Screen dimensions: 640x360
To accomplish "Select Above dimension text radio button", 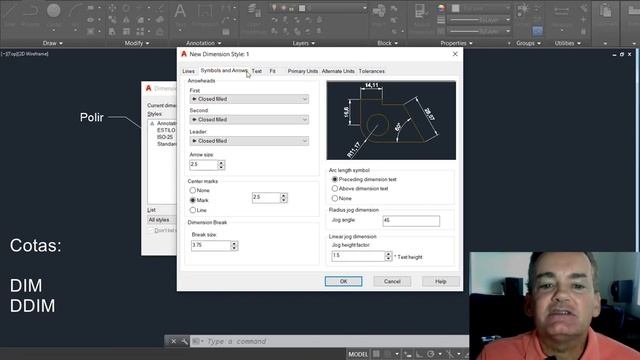I will (x=335, y=189).
